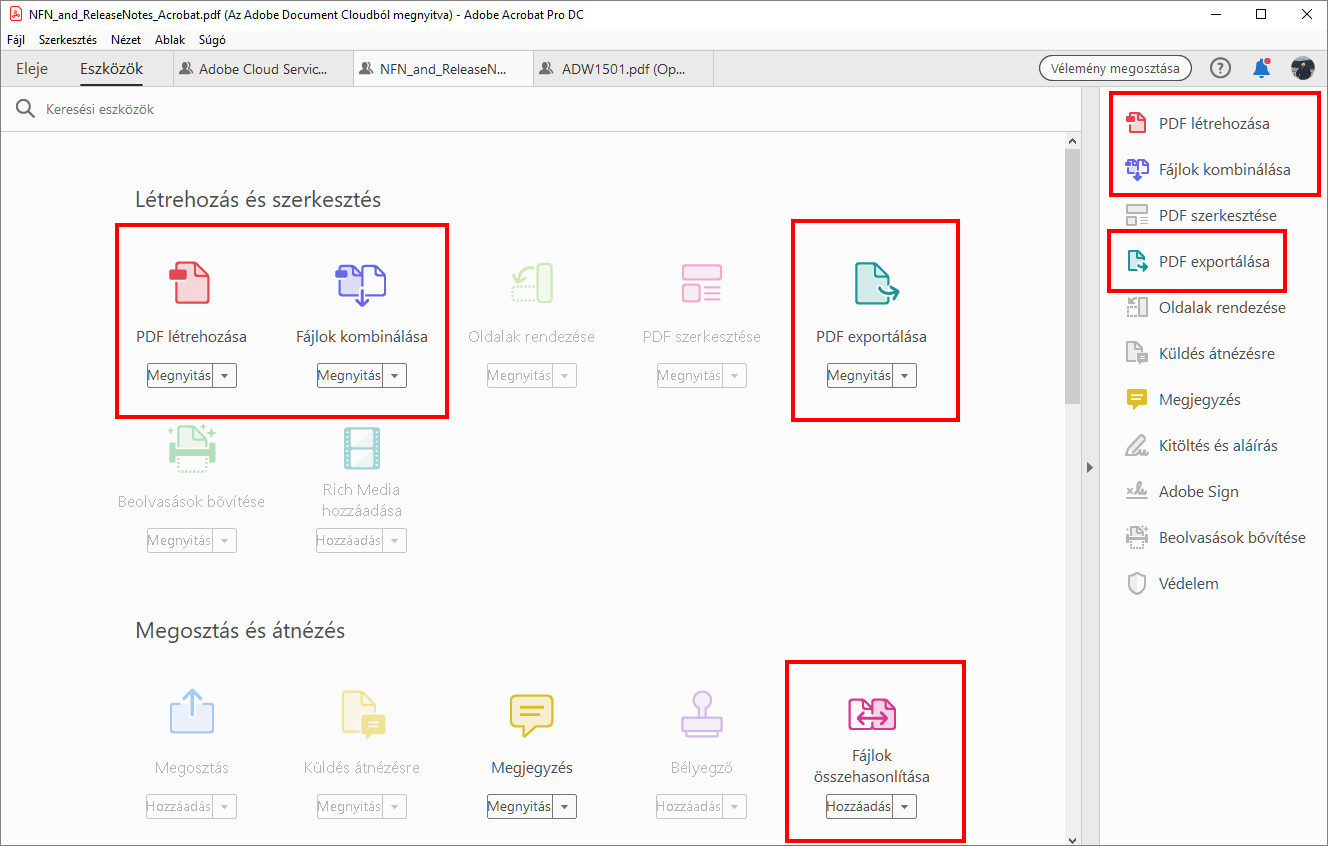Switch to the ADW1501.pdf document tab
The height and width of the screenshot is (846, 1328).
[x=624, y=69]
